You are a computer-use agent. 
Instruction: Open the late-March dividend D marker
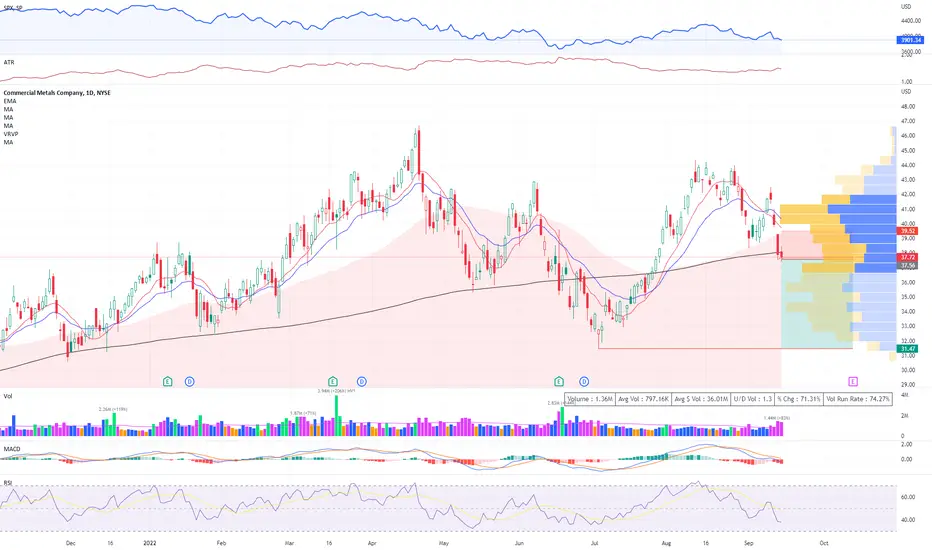tap(361, 381)
